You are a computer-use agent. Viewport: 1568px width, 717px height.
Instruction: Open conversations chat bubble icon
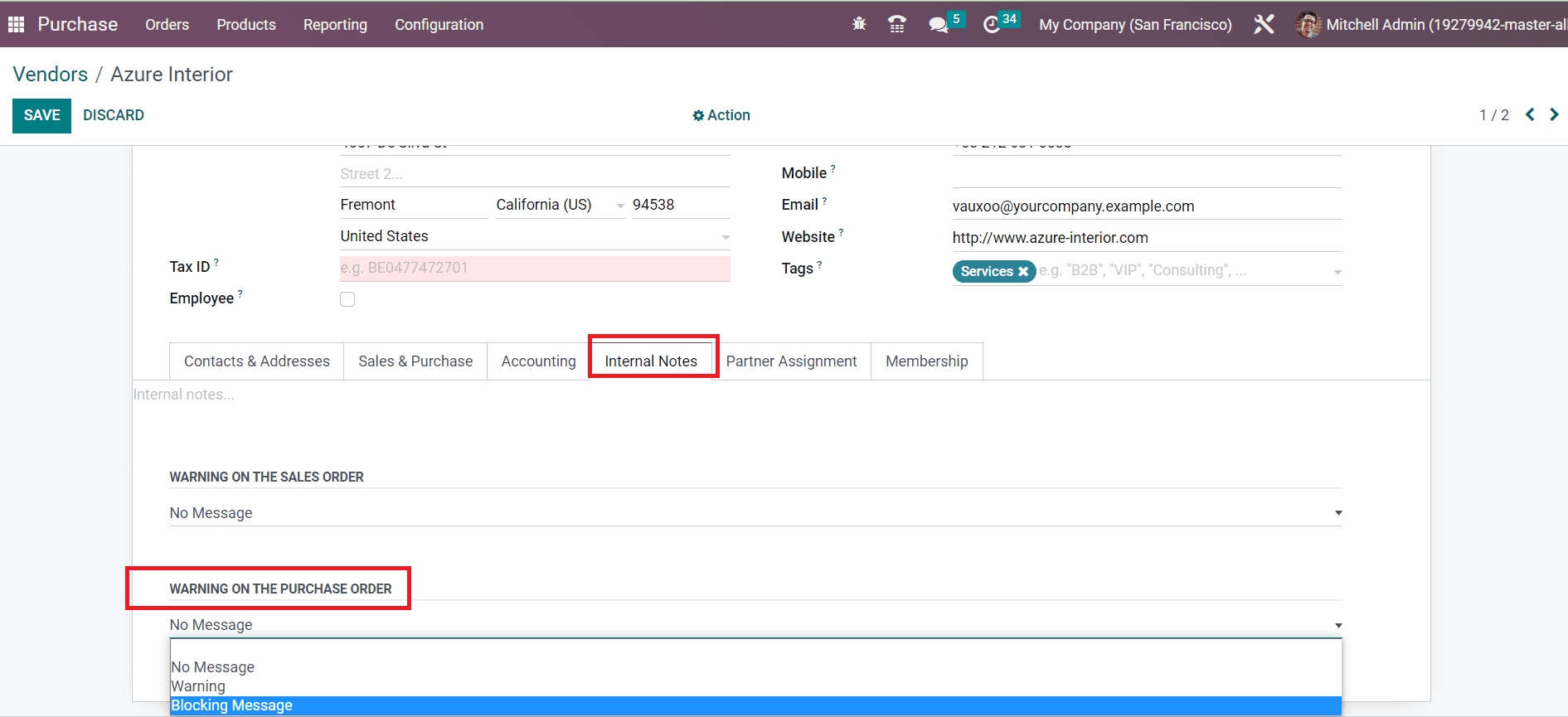pos(939,25)
